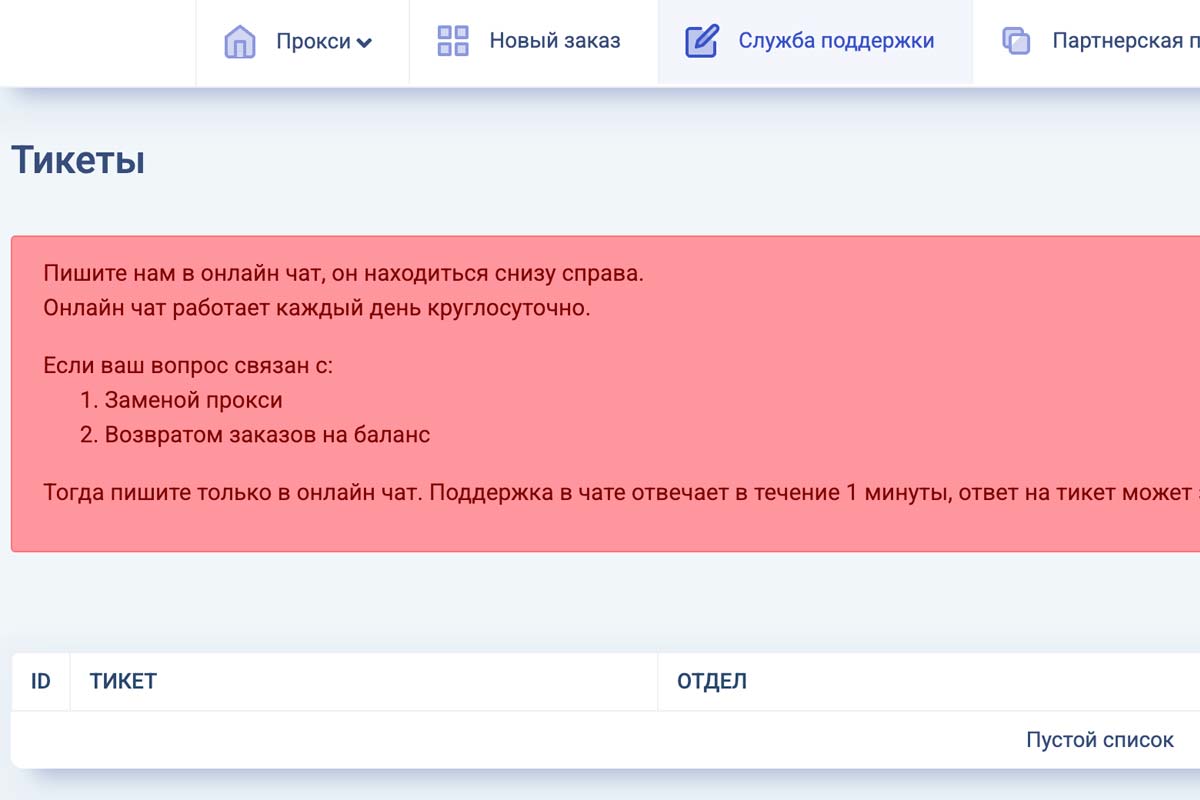Viewport: 1200px width, 800px height.
Task: Go to the Новый заказ menu item
Action: click(x=554, y=41)
